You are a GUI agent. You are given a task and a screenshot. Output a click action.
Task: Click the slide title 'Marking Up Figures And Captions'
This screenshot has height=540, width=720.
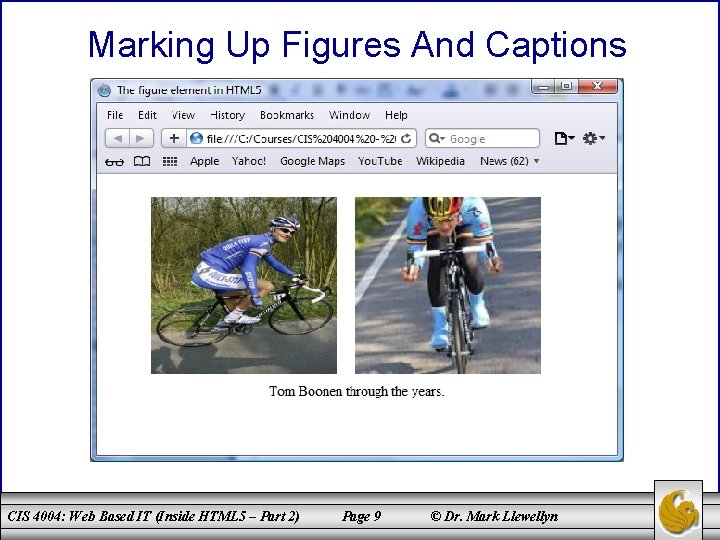coord(357,45)
